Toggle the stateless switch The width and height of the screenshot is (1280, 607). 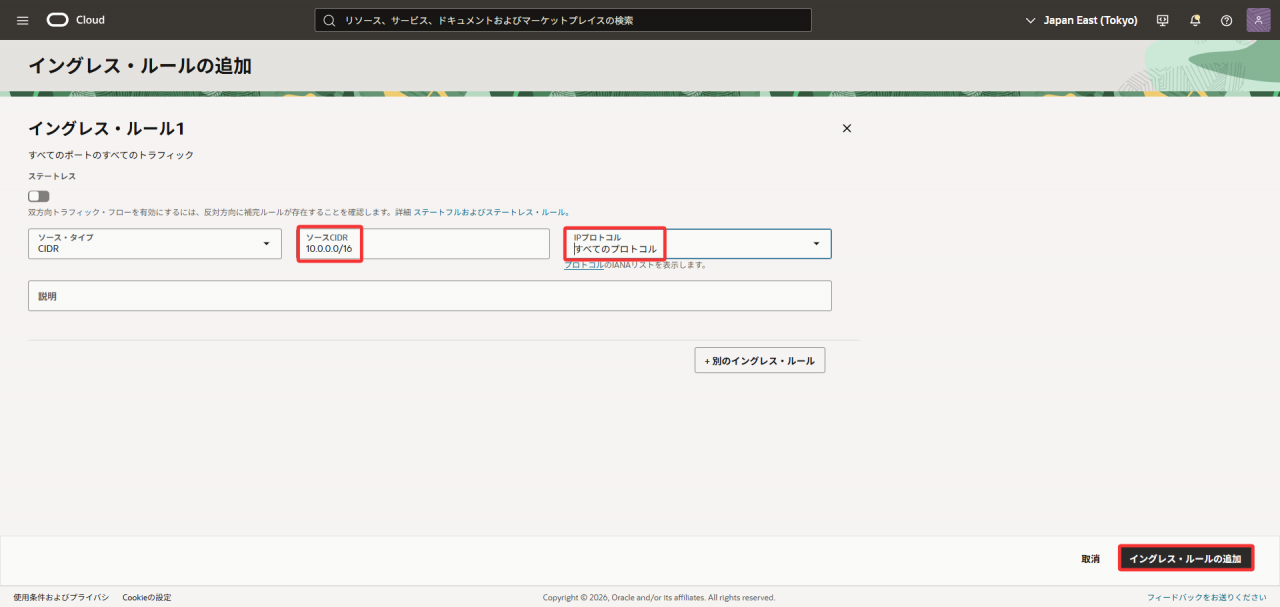pos(39,196)
